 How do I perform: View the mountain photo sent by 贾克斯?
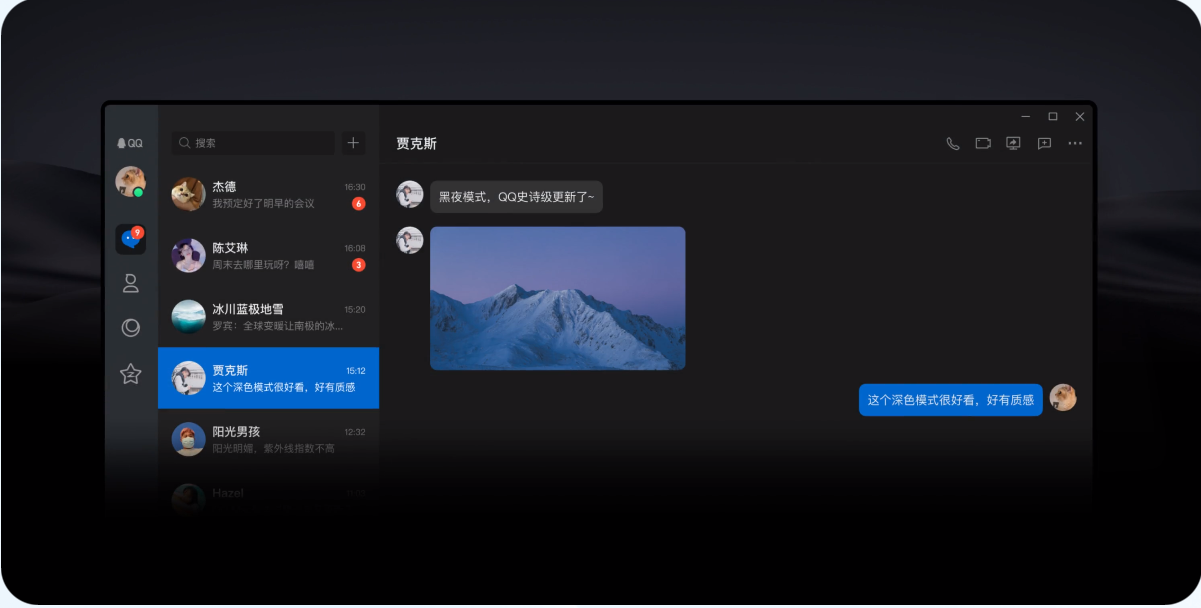point(557,298)
